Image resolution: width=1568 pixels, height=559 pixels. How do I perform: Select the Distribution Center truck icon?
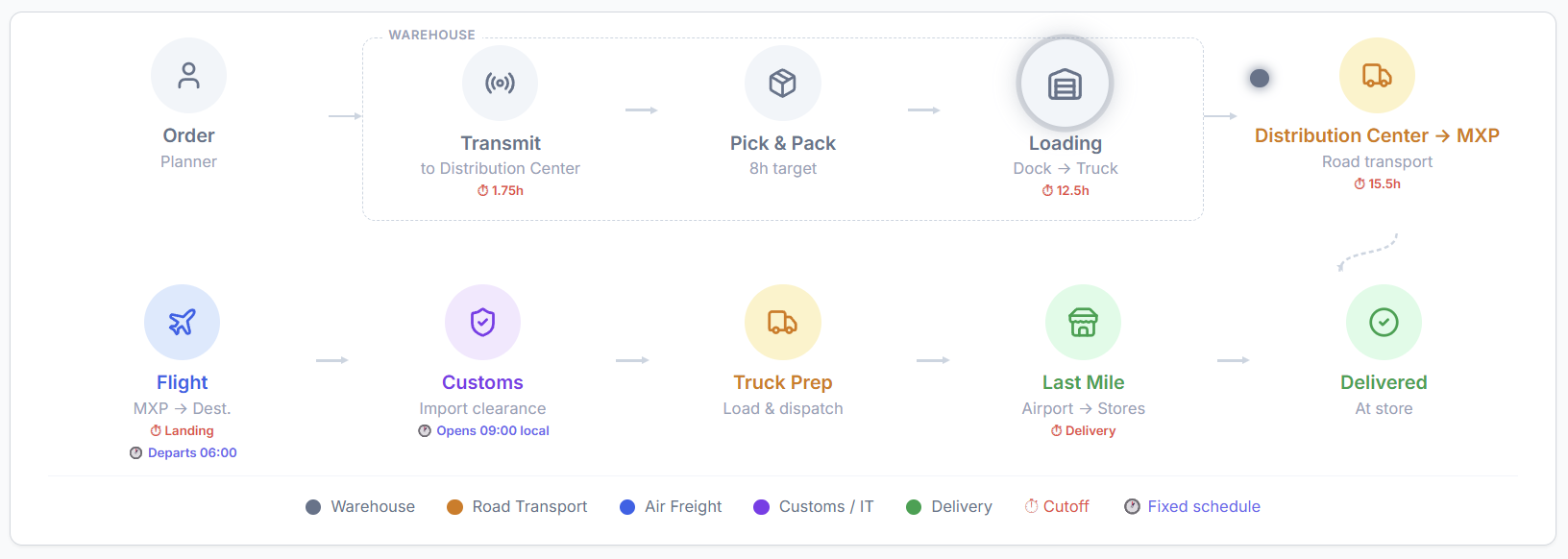pos(1377,76)
